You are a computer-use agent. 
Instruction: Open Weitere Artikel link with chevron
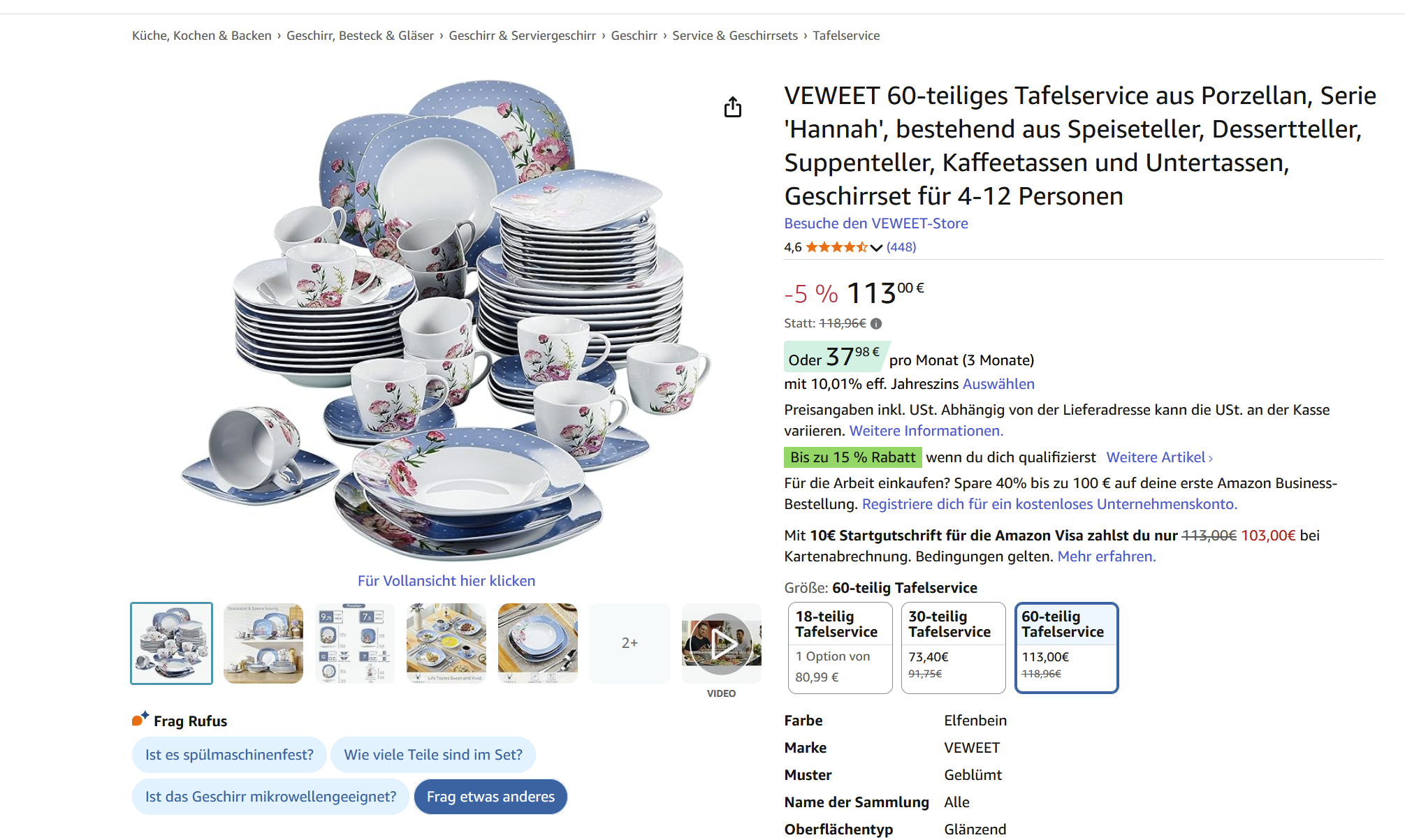point(1159,457)
